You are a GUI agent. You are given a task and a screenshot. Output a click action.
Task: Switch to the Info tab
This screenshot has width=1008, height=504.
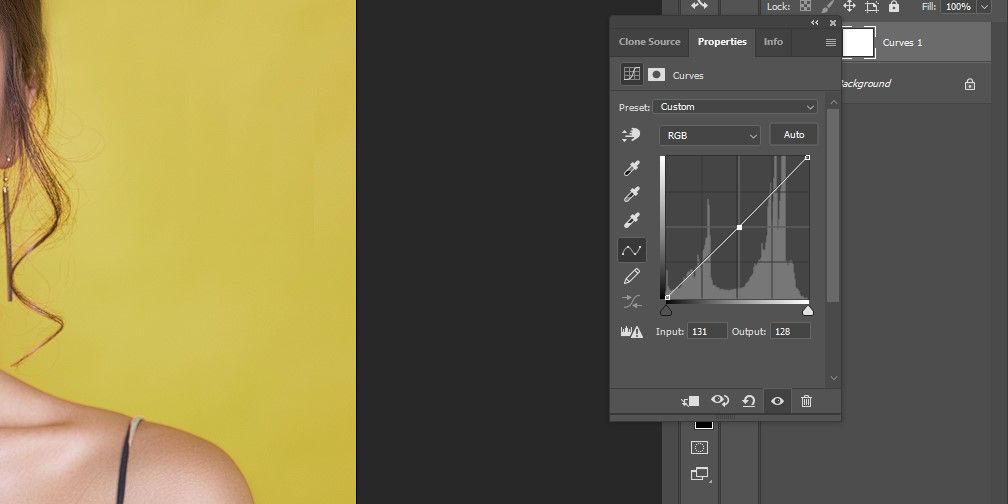click(773, 42)
